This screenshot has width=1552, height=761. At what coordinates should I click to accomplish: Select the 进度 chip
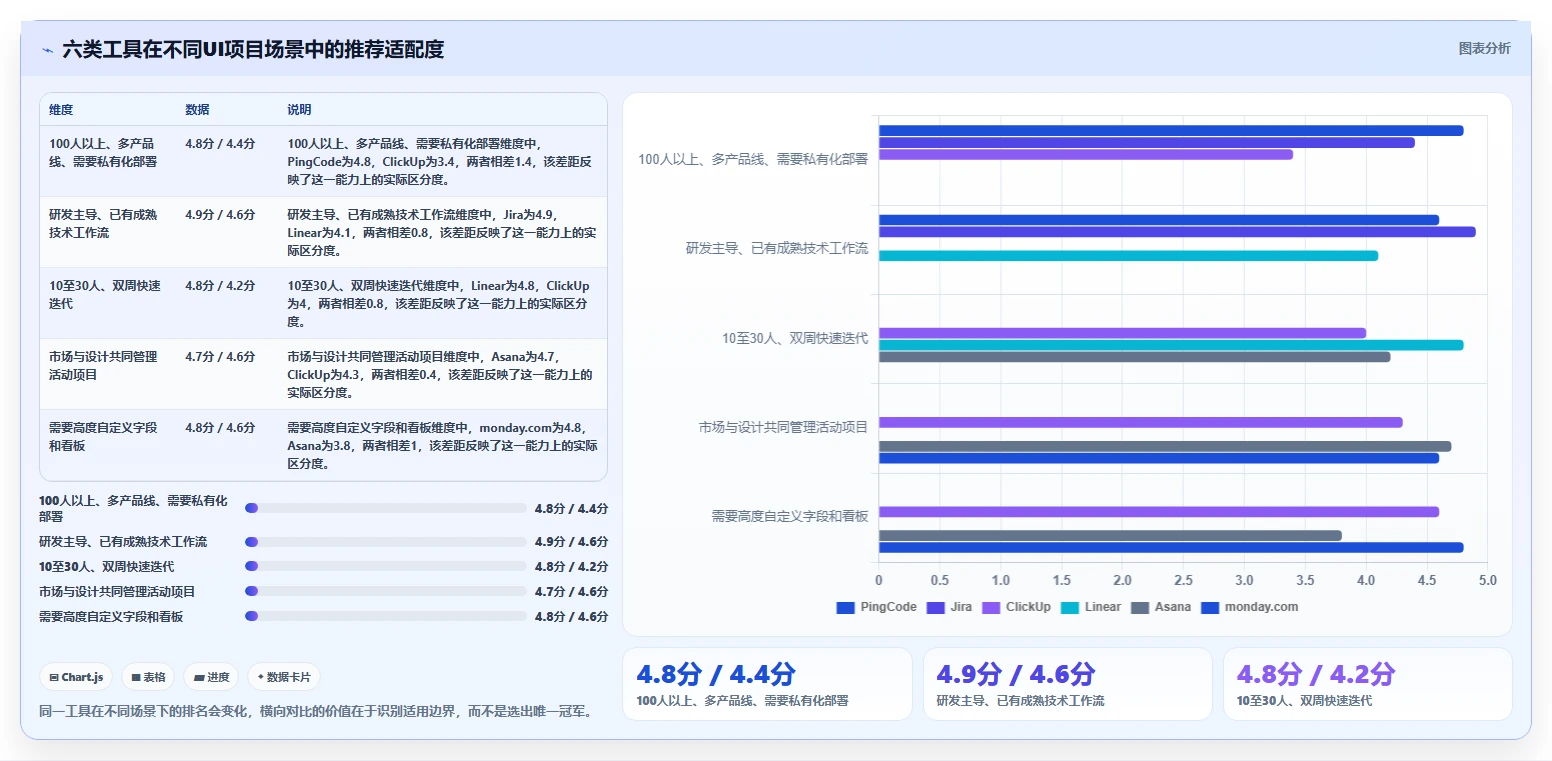(x=211, y=677)
